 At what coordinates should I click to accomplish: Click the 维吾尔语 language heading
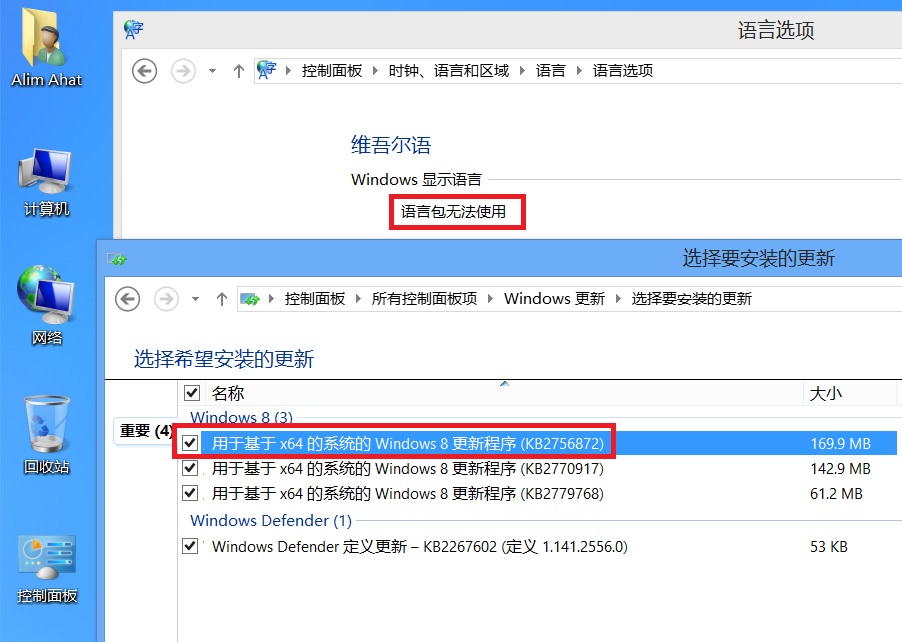[391, 145]
